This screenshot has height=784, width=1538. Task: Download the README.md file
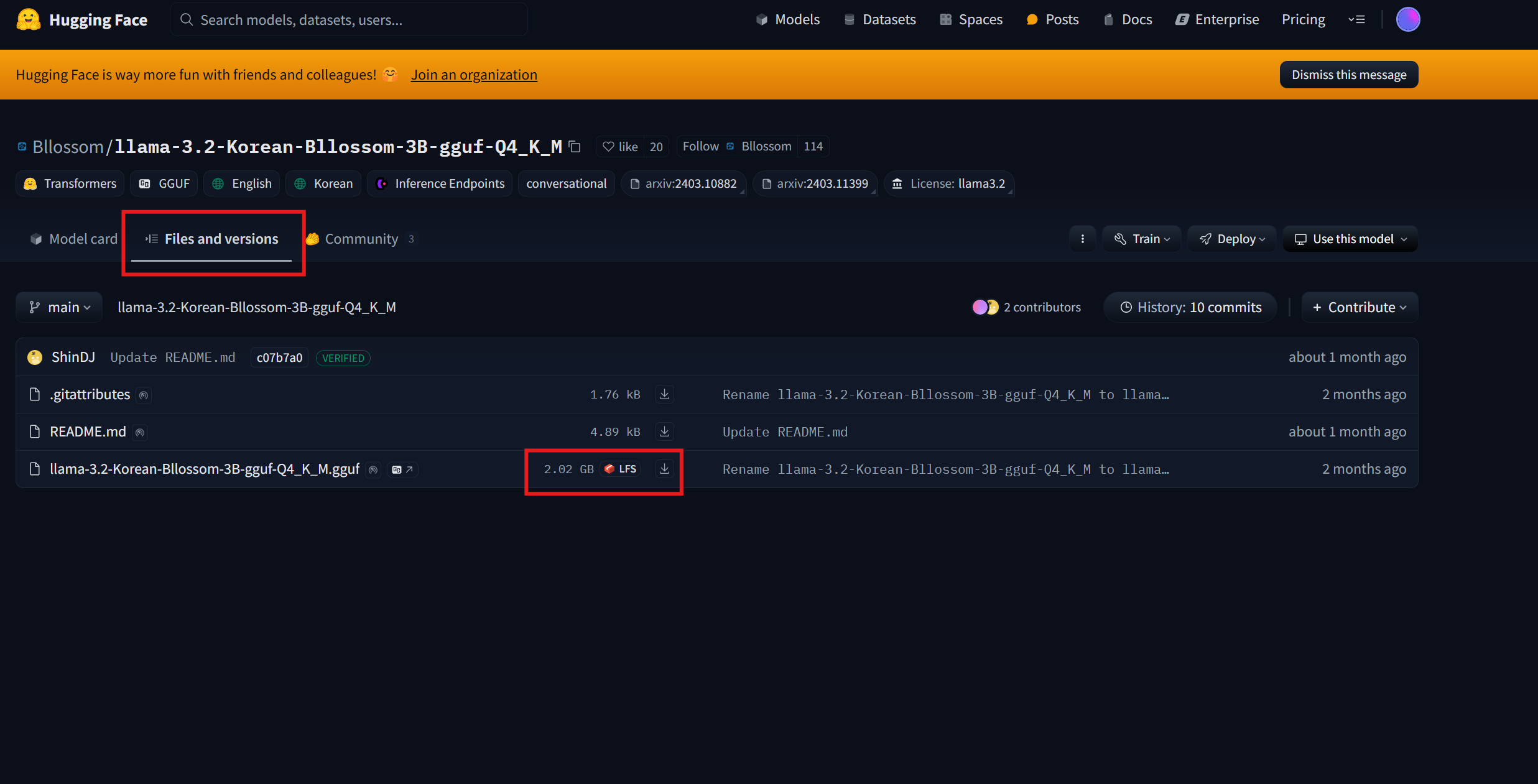[665, 431]
